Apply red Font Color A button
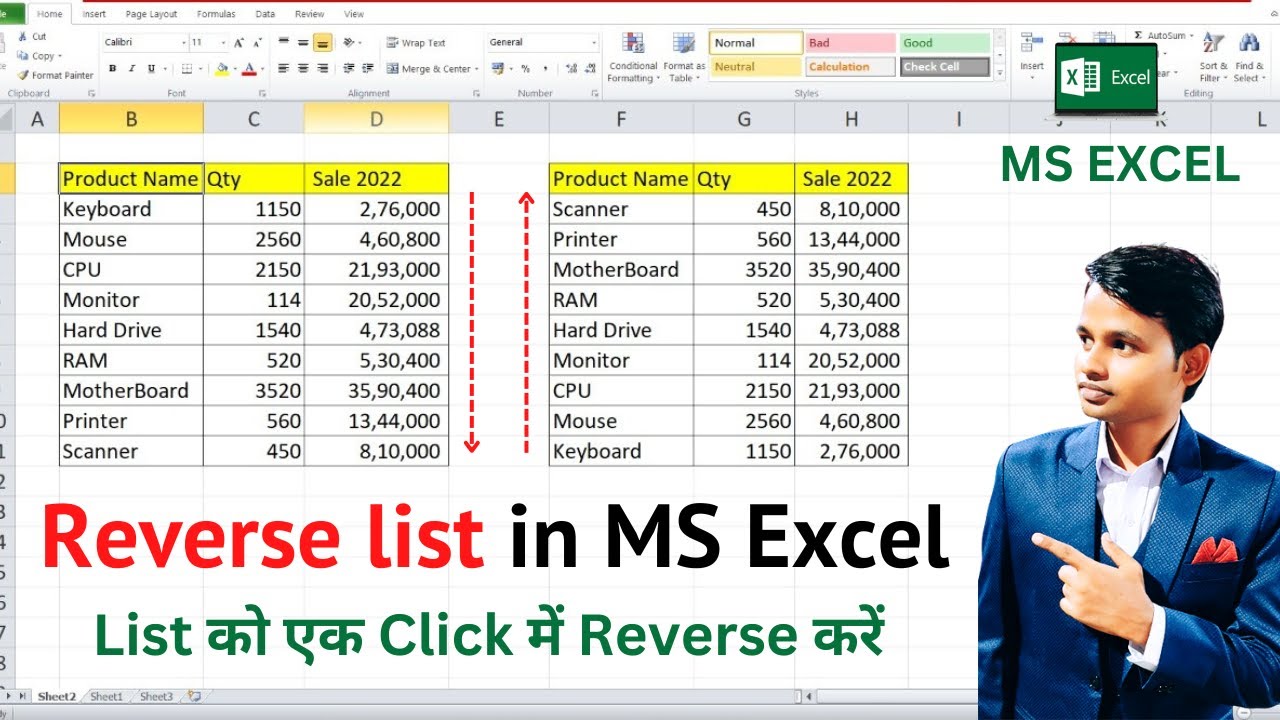The image size is (1280, 720). (x=248, y=69)
